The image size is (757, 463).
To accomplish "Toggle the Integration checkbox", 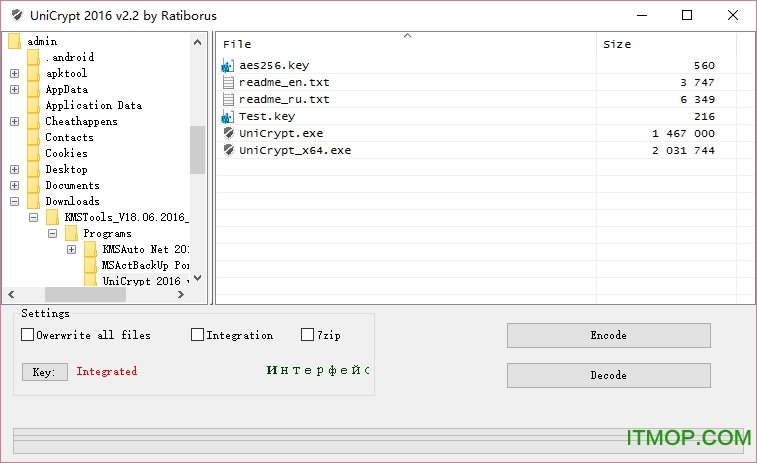I will 197,335.
